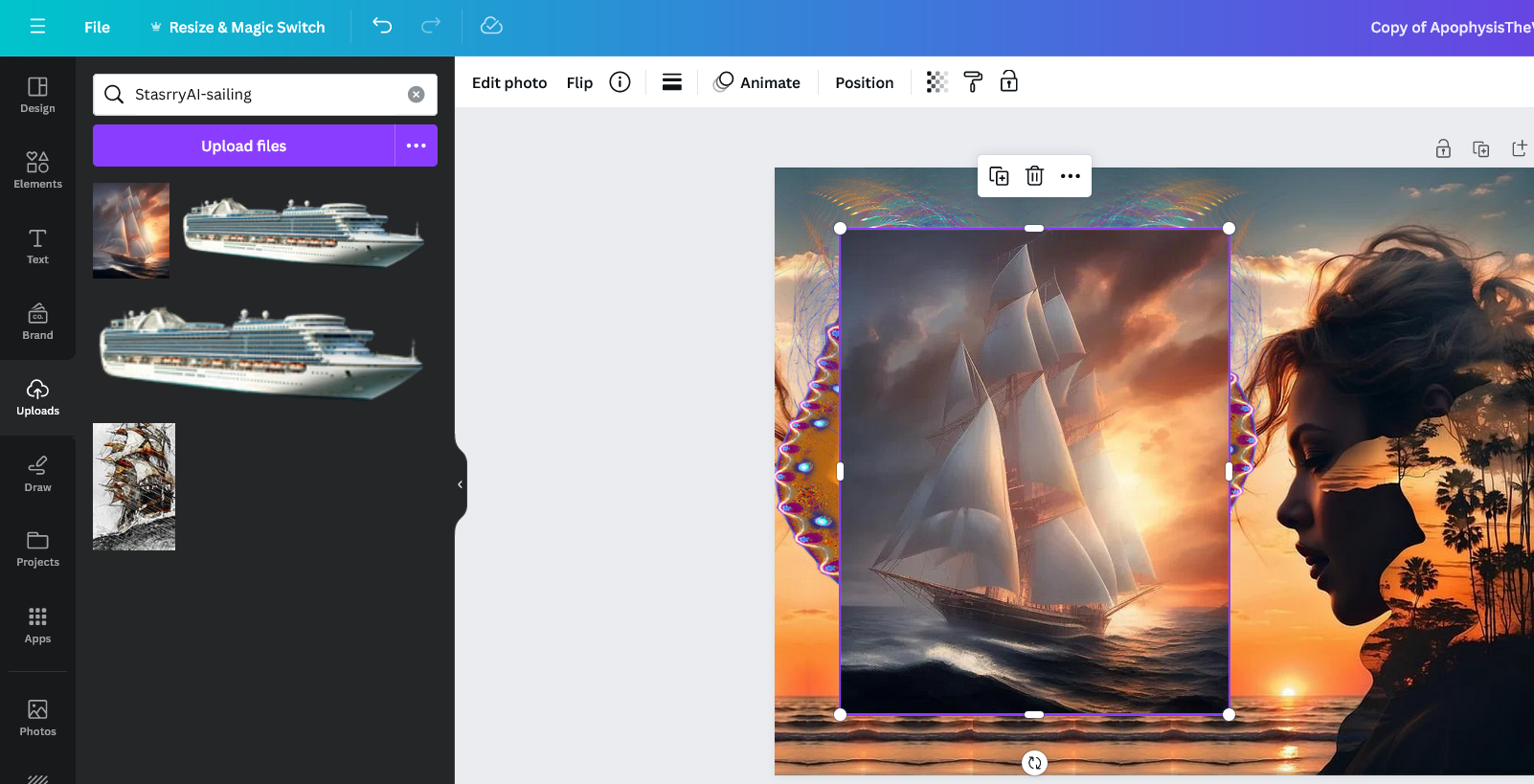
Task: Select the sketched tall ship thumbnail
Action: pyautogui.click(x=134, y=486)
